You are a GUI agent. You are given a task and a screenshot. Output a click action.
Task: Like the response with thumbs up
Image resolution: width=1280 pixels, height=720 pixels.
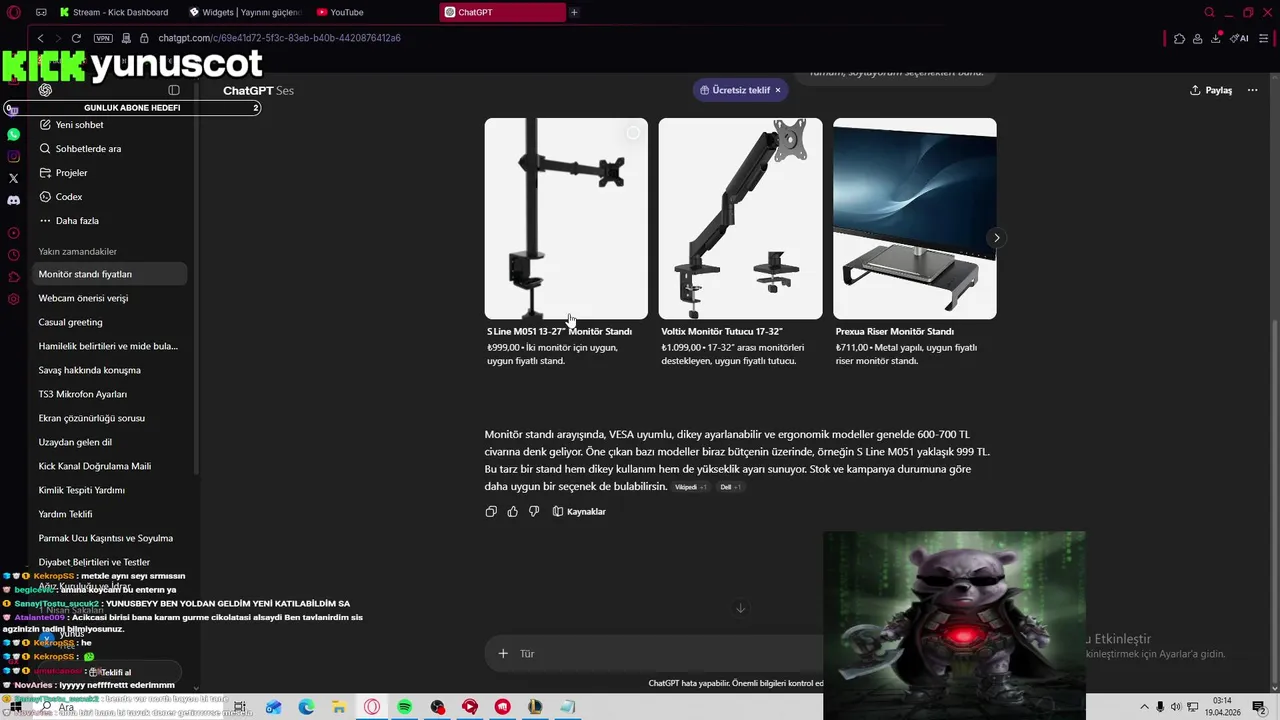click(513, 511)
